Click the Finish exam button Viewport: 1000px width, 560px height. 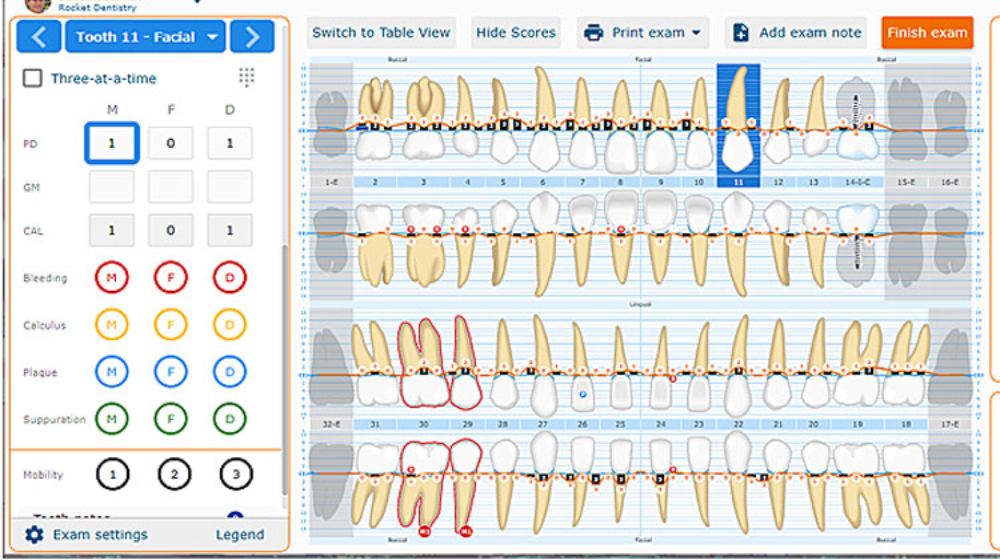coord(927,33)
